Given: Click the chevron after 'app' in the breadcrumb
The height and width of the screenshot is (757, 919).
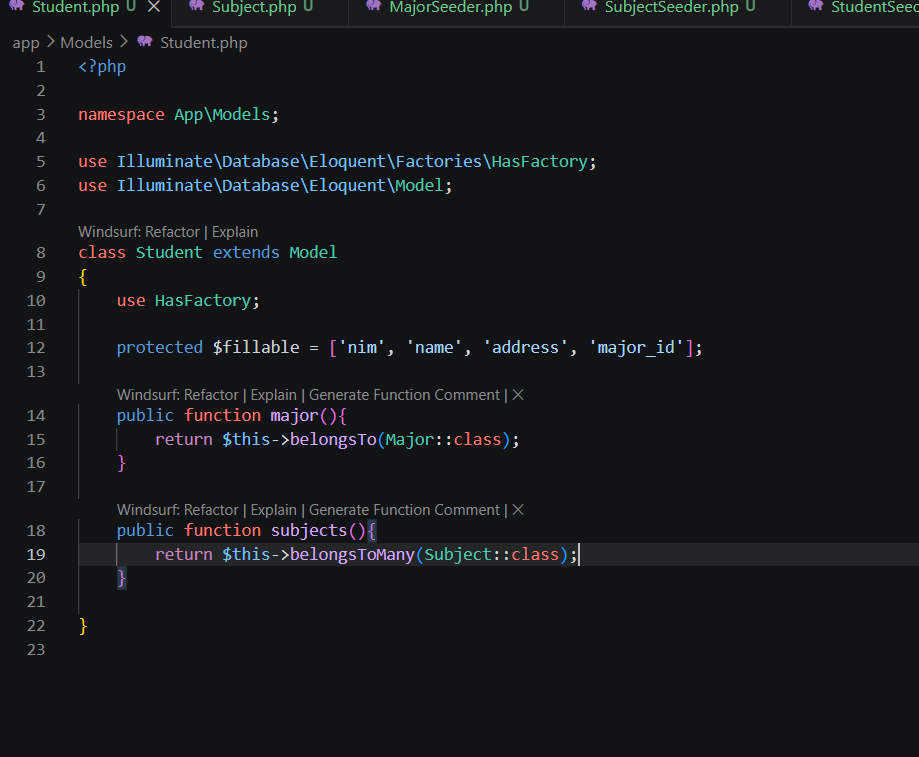Looking at the screenshot, I should pyautogui.click(x=50, y=42).
